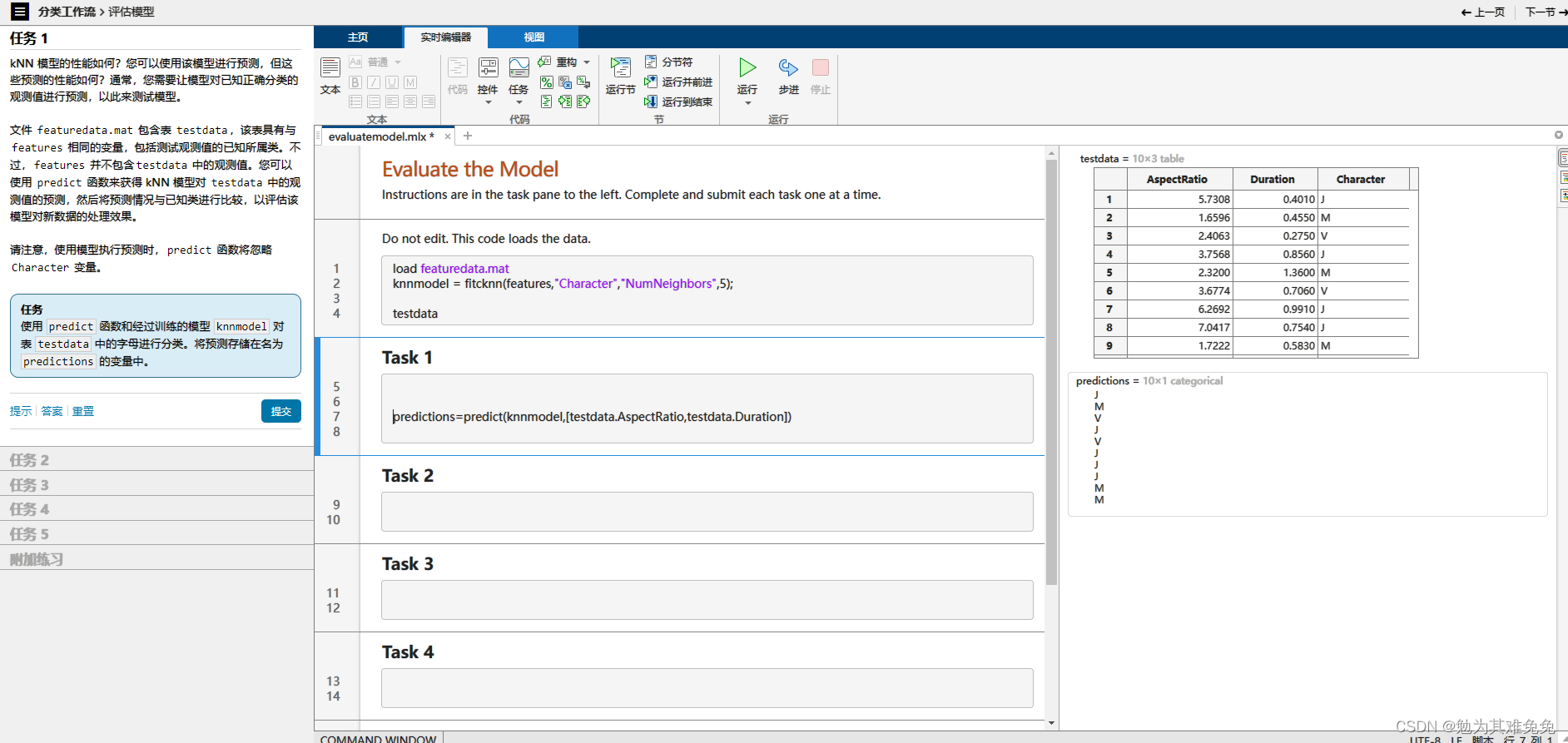Click 分类工作流 breadcrumb link
The height and width of the screenshot is (743, 1568).
pyautogui.click(x=67, y=12)
